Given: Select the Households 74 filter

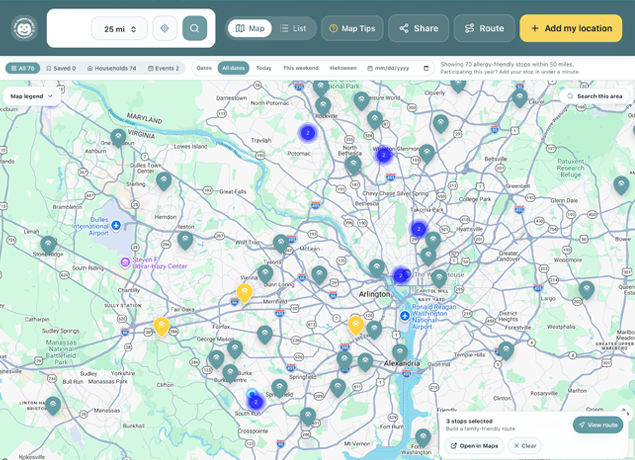Looking at the screenshot, I should (112, 68).
